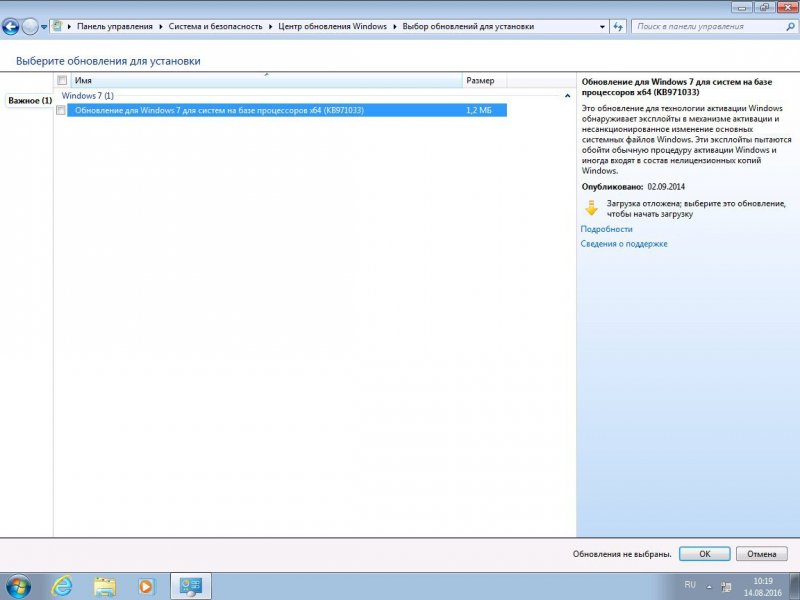This screenshot has width=800, height=600.
Task: Select the KB971033 update row
Action: pos(287,110)
